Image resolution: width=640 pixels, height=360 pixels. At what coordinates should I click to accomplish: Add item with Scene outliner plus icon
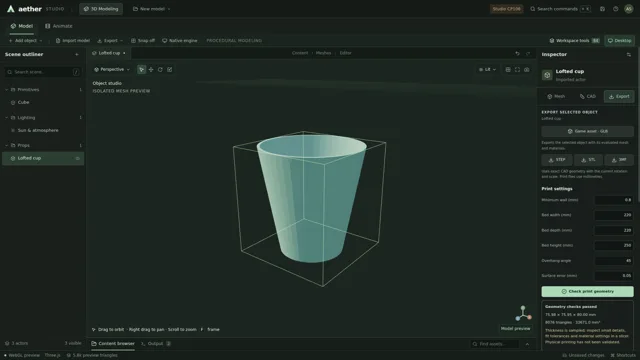[x=77, y=54]
